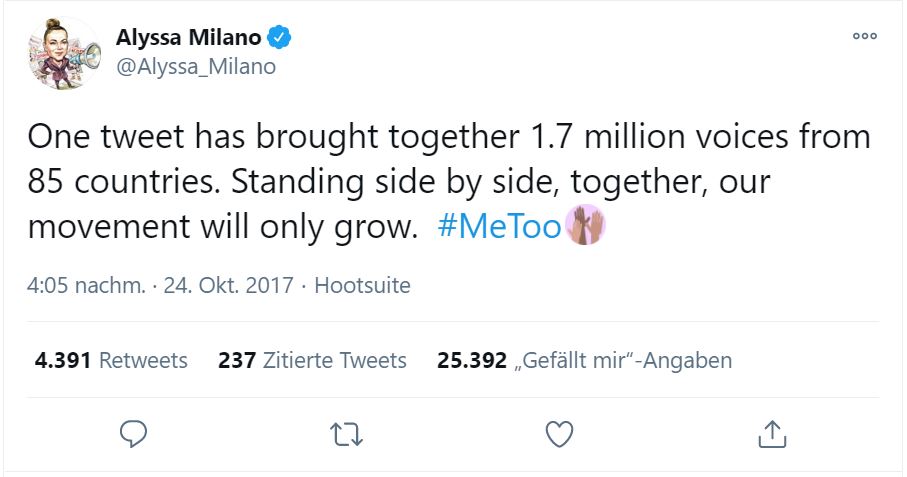
Task: Click the display name Alyssa Milano
Action: [x=189, y=38]
